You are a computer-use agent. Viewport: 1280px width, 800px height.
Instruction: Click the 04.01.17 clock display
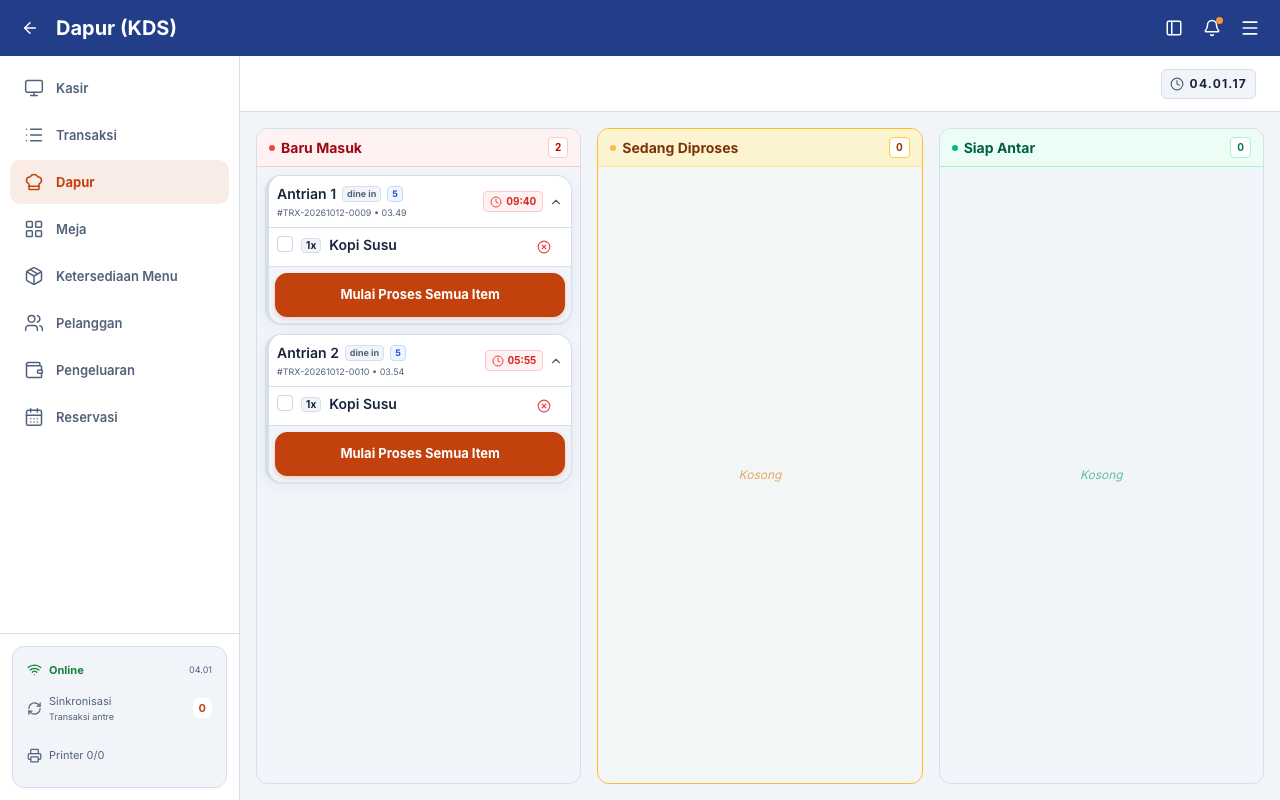coord(1208,84)
